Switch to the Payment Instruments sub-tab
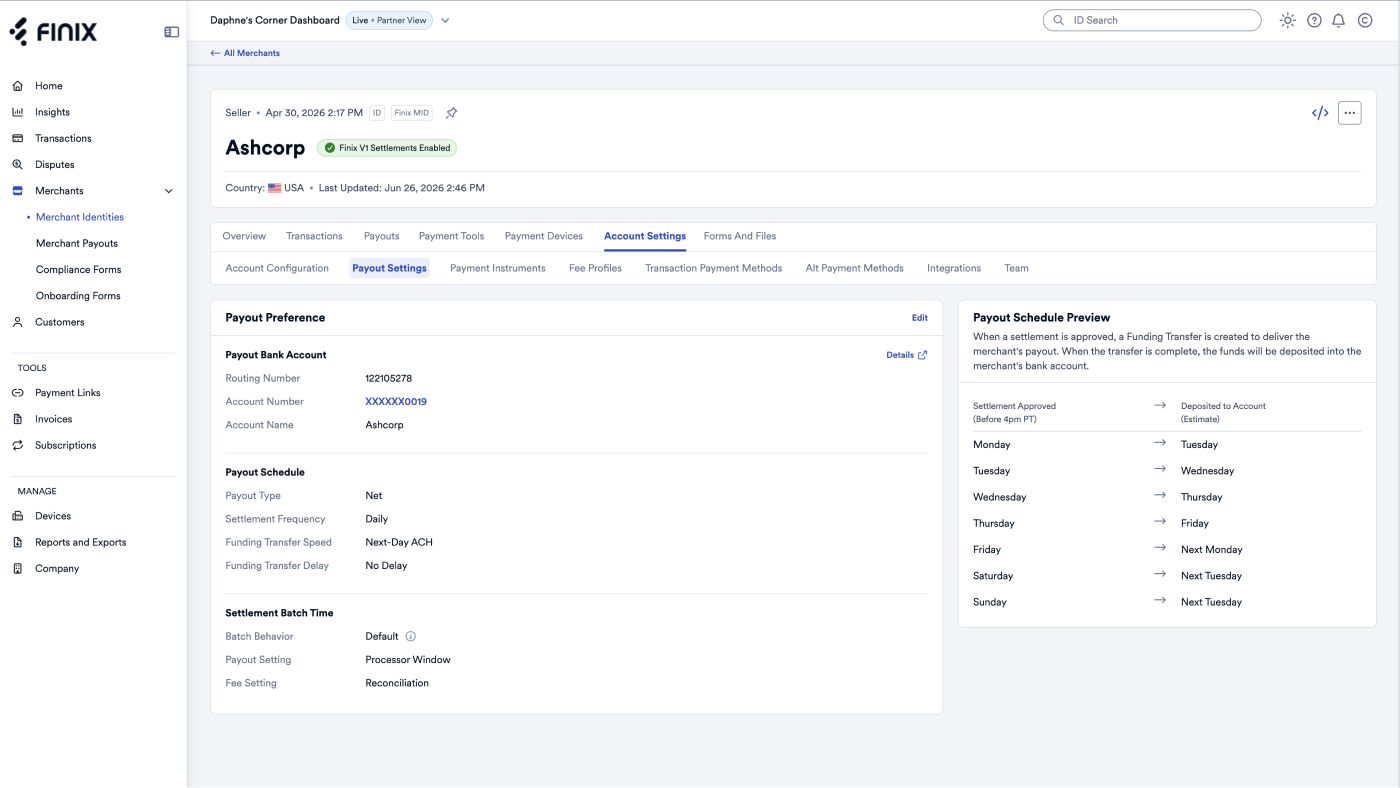 coord(498,268)
